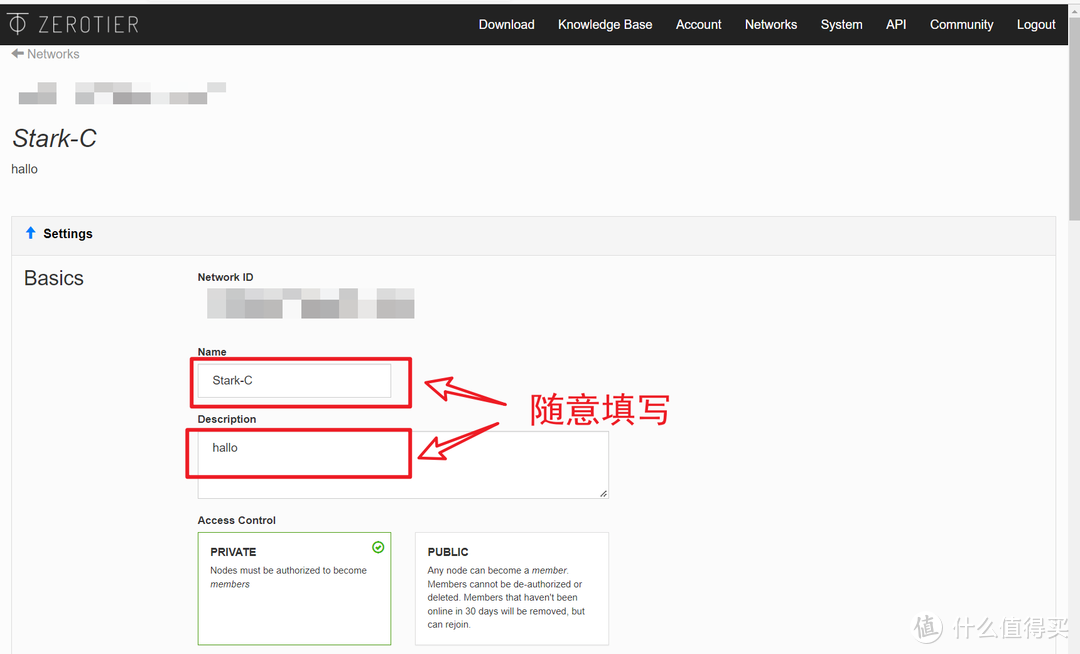
Task: Open the Knowledge Base menu item
Action: click(605, 25)
